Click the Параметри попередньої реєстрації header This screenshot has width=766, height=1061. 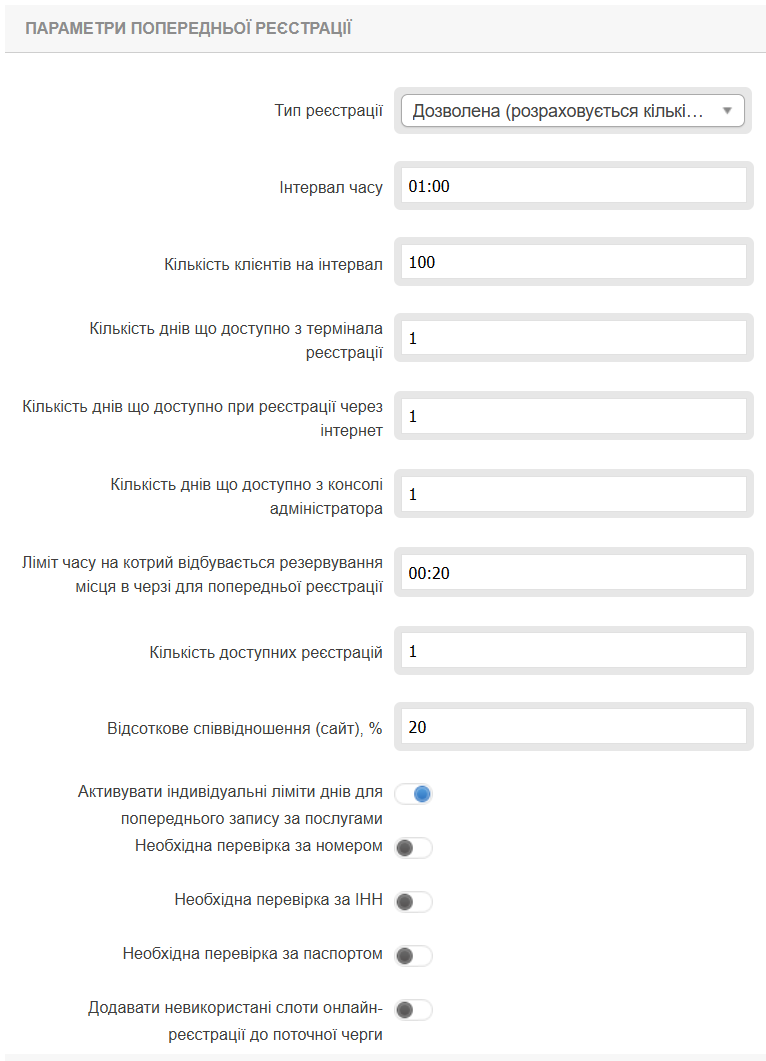click(188, 27)
